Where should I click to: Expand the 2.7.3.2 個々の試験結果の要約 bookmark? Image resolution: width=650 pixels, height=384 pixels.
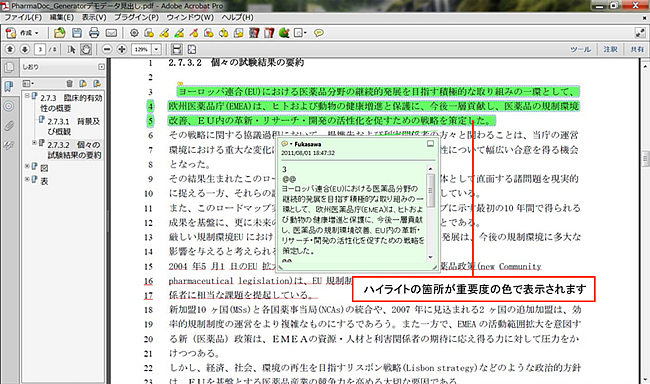click(x=34, y=143)
